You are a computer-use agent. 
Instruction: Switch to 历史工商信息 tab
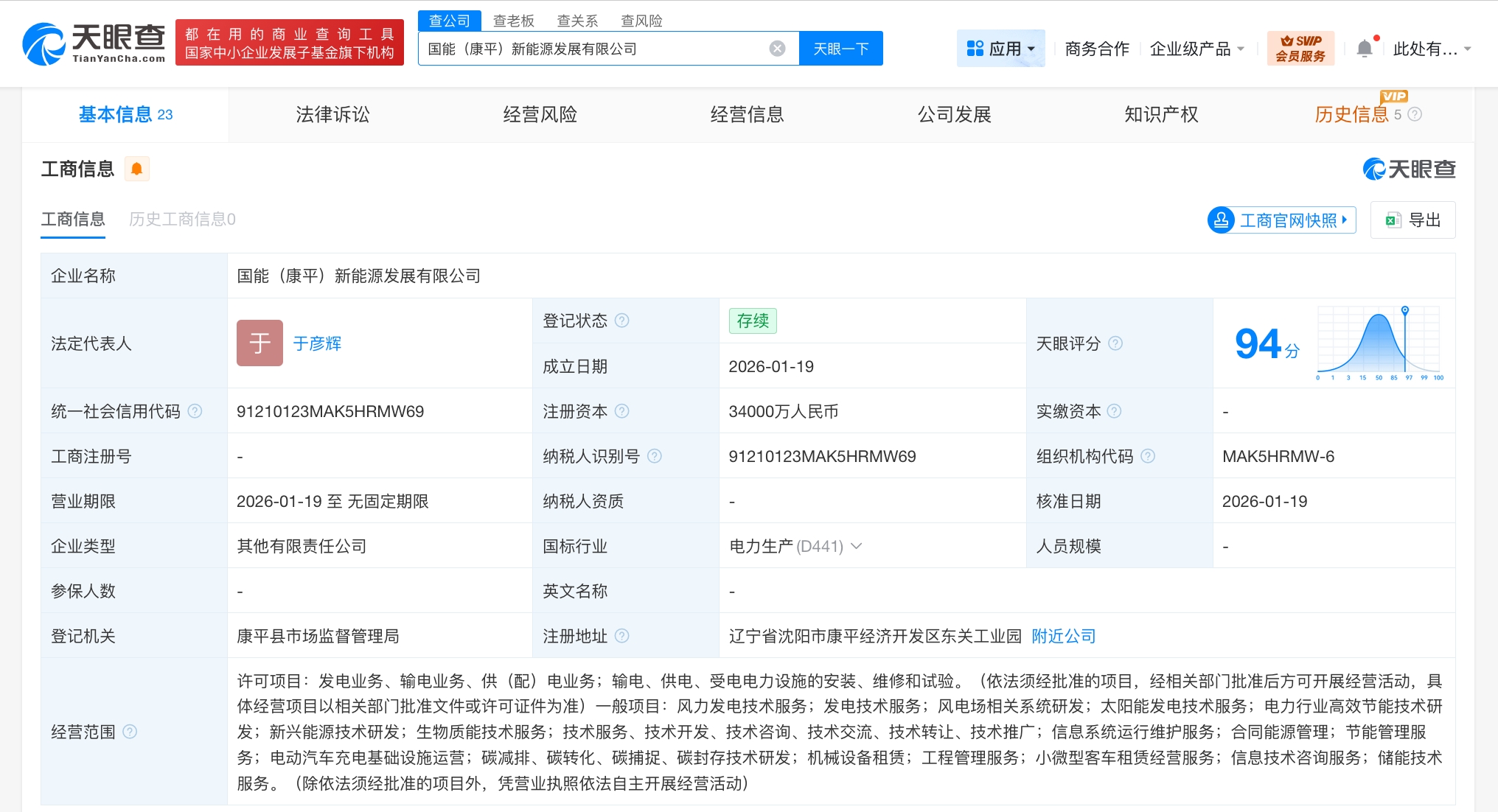181,219
